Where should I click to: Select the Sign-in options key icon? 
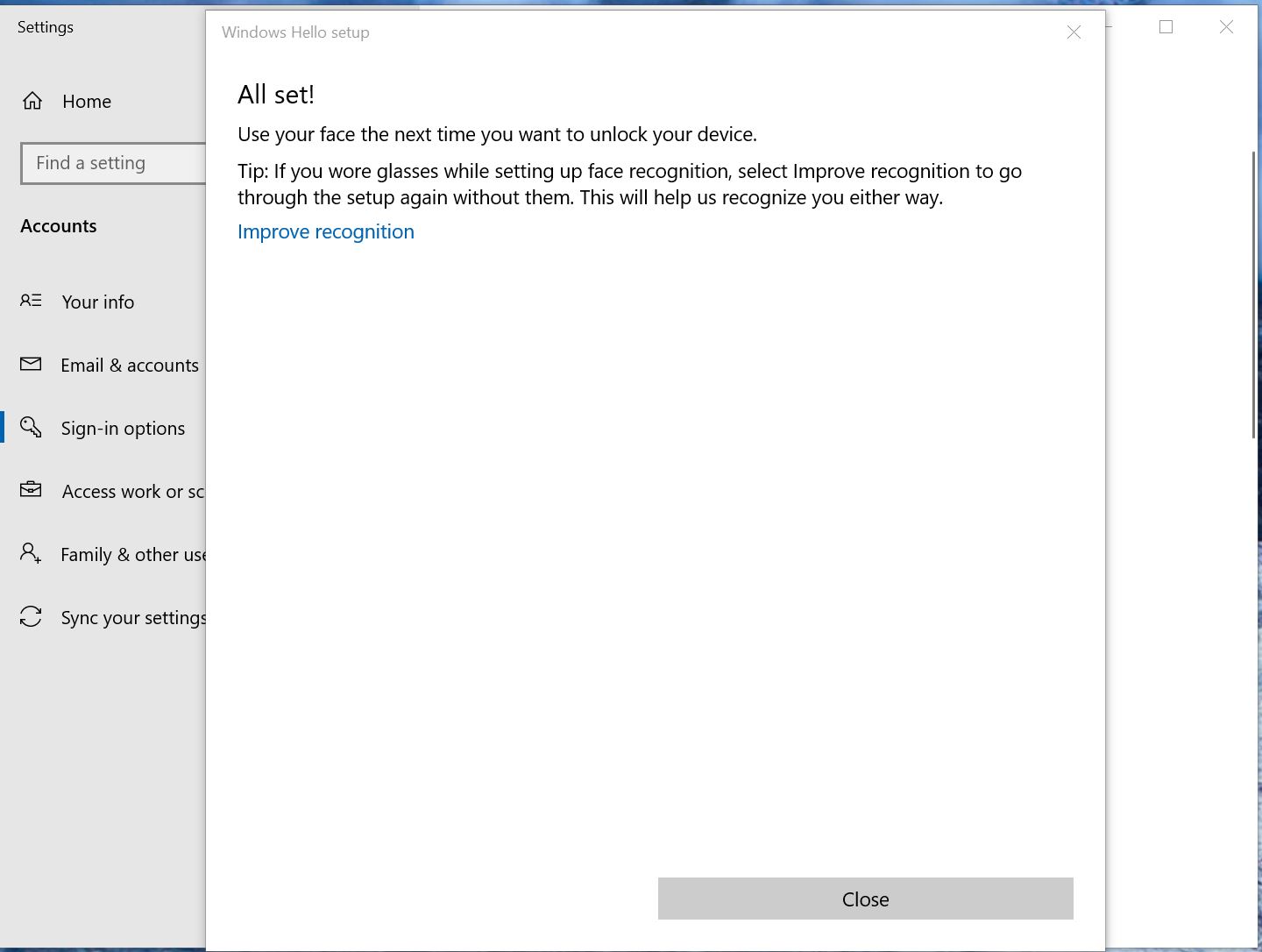pyautogui.click(x=32, y=427)
